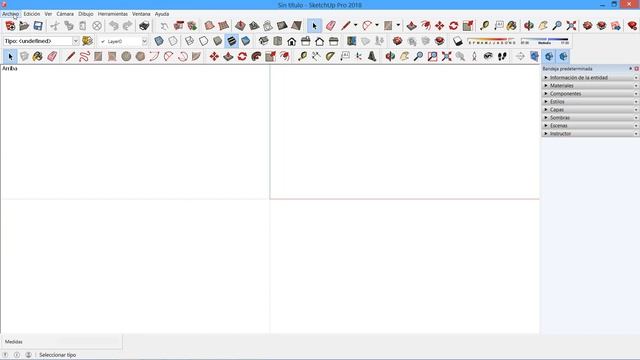Viewport: 640px width, 360px height.
Task: Select the Freehand tool in large toolset
Action: pyautogui.click(x=84, y=56)
